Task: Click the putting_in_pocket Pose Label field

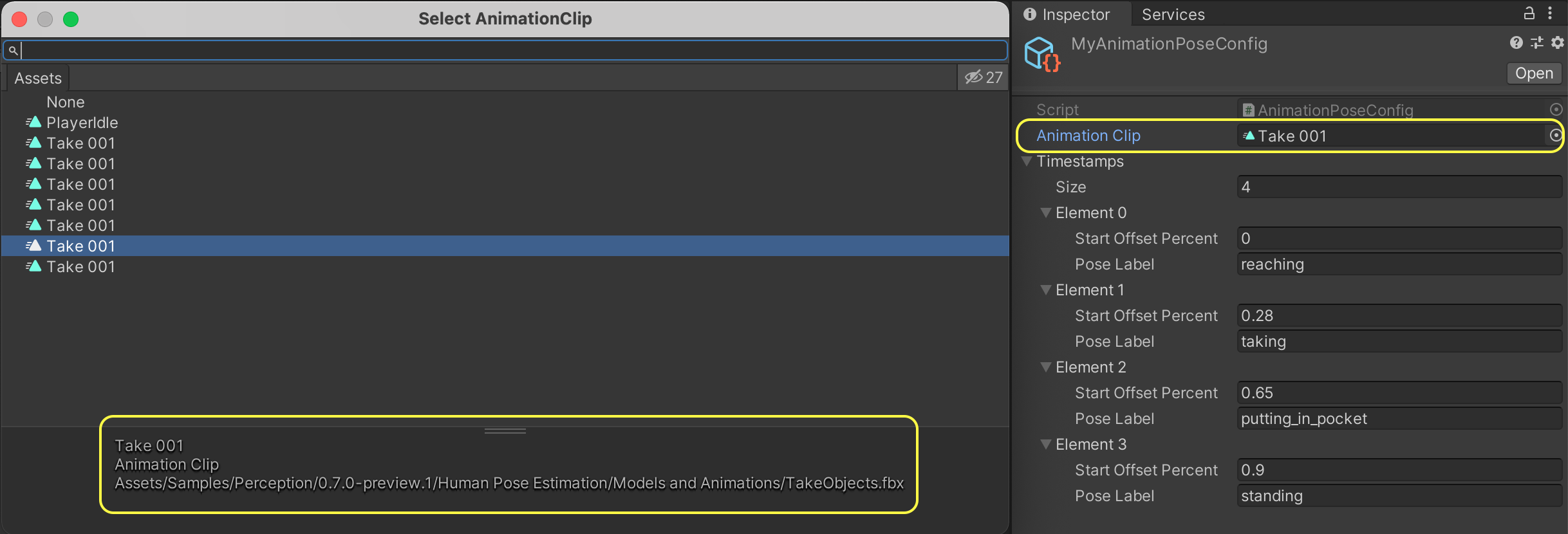Action: point(1398,418)
